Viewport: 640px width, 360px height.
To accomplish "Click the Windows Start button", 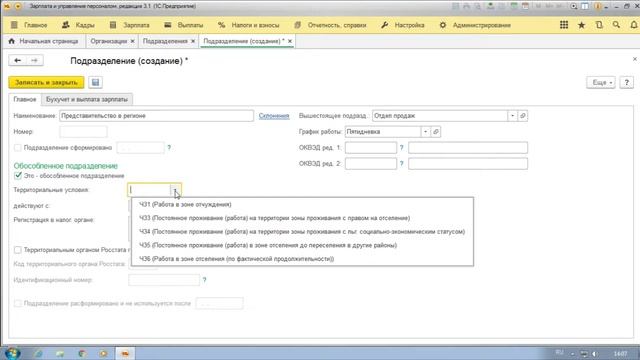I will [x=13, y=353].
